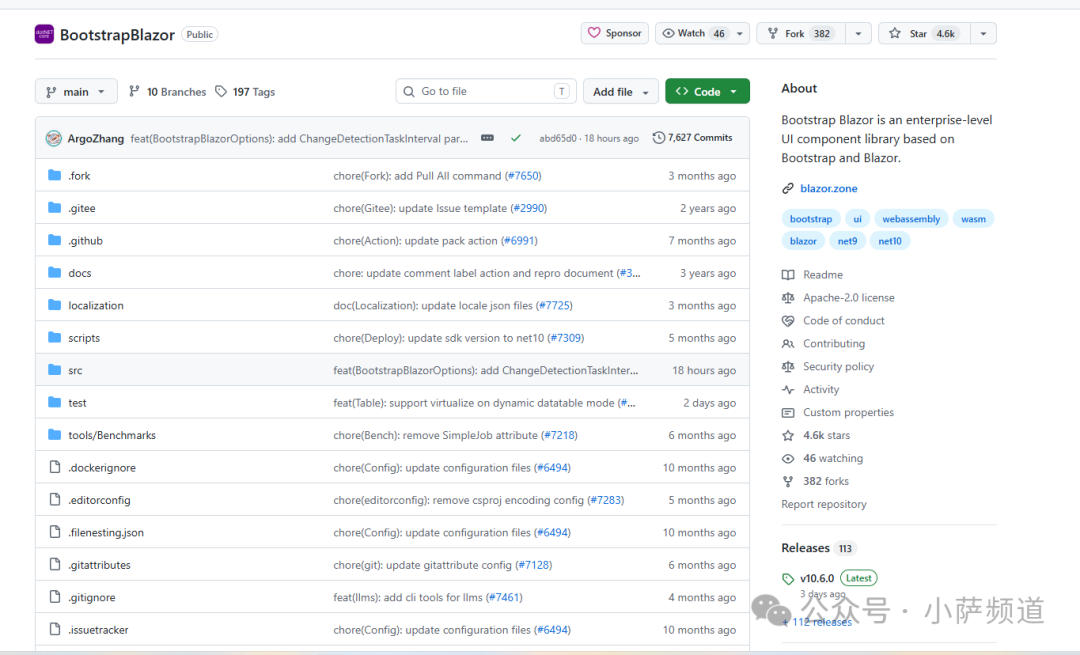This screenshot has width=1080, height=655.
Task: Click the .gitee folder icon
Action: pyautogui.click(x=54, y=207)
